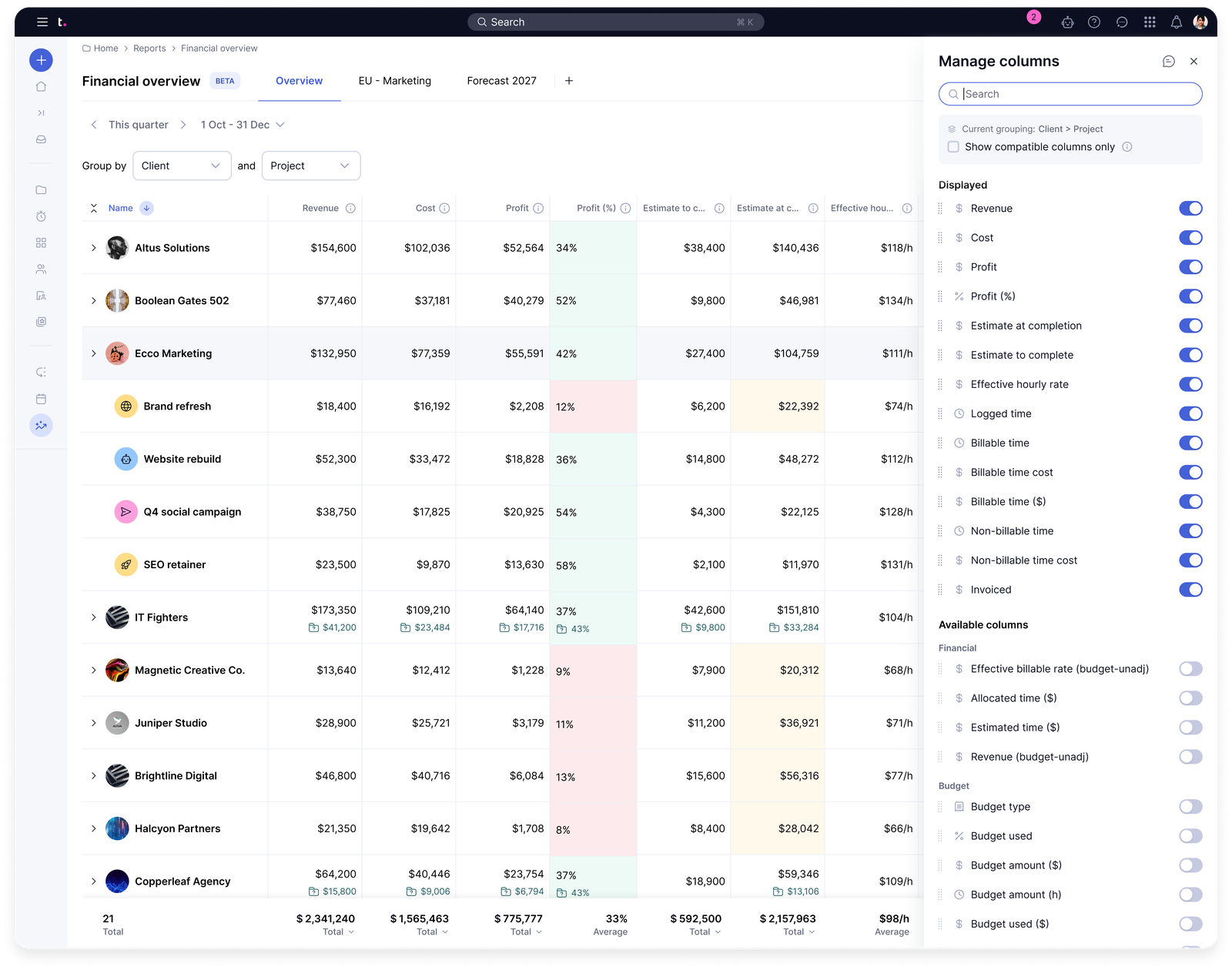1232x970 pixels.
Task: Open the help question mark icon
Action: point(1093,22)
